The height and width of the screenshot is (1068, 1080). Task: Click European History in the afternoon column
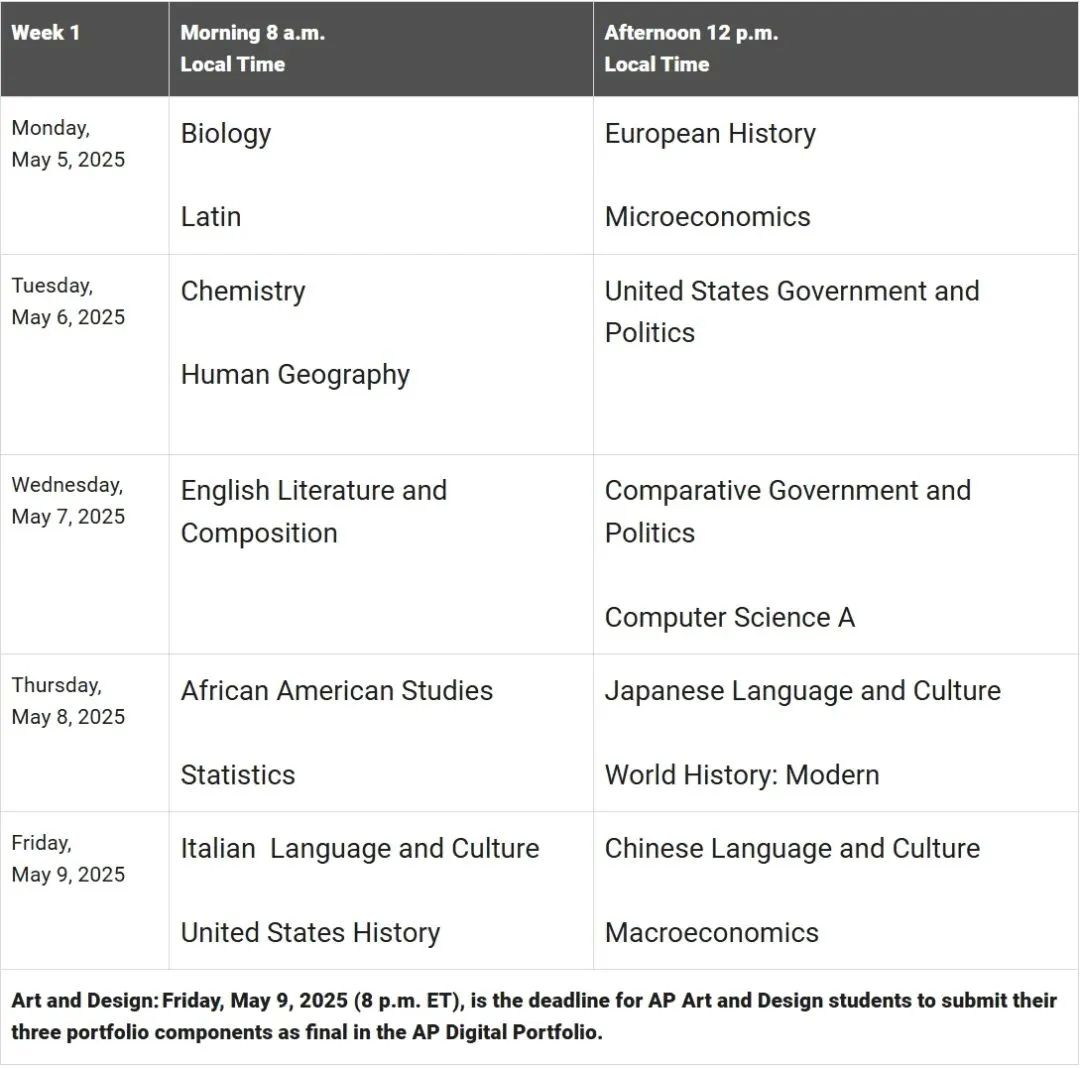pyautogui.click(x=710, y=134)
